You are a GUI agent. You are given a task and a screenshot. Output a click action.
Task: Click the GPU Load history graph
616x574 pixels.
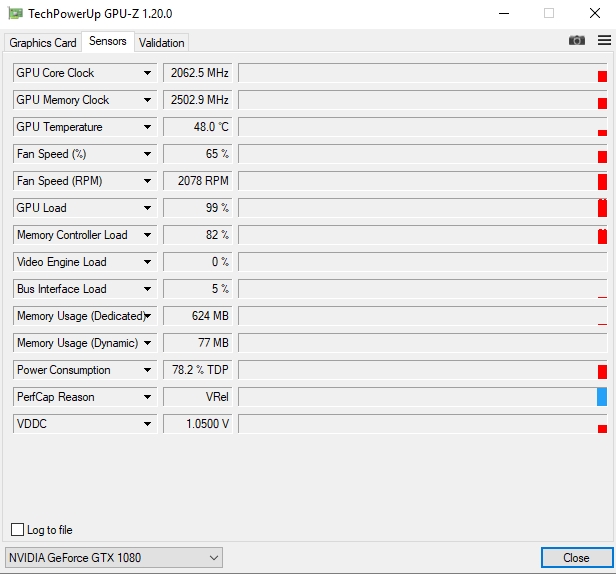click(x=423, y=208)
